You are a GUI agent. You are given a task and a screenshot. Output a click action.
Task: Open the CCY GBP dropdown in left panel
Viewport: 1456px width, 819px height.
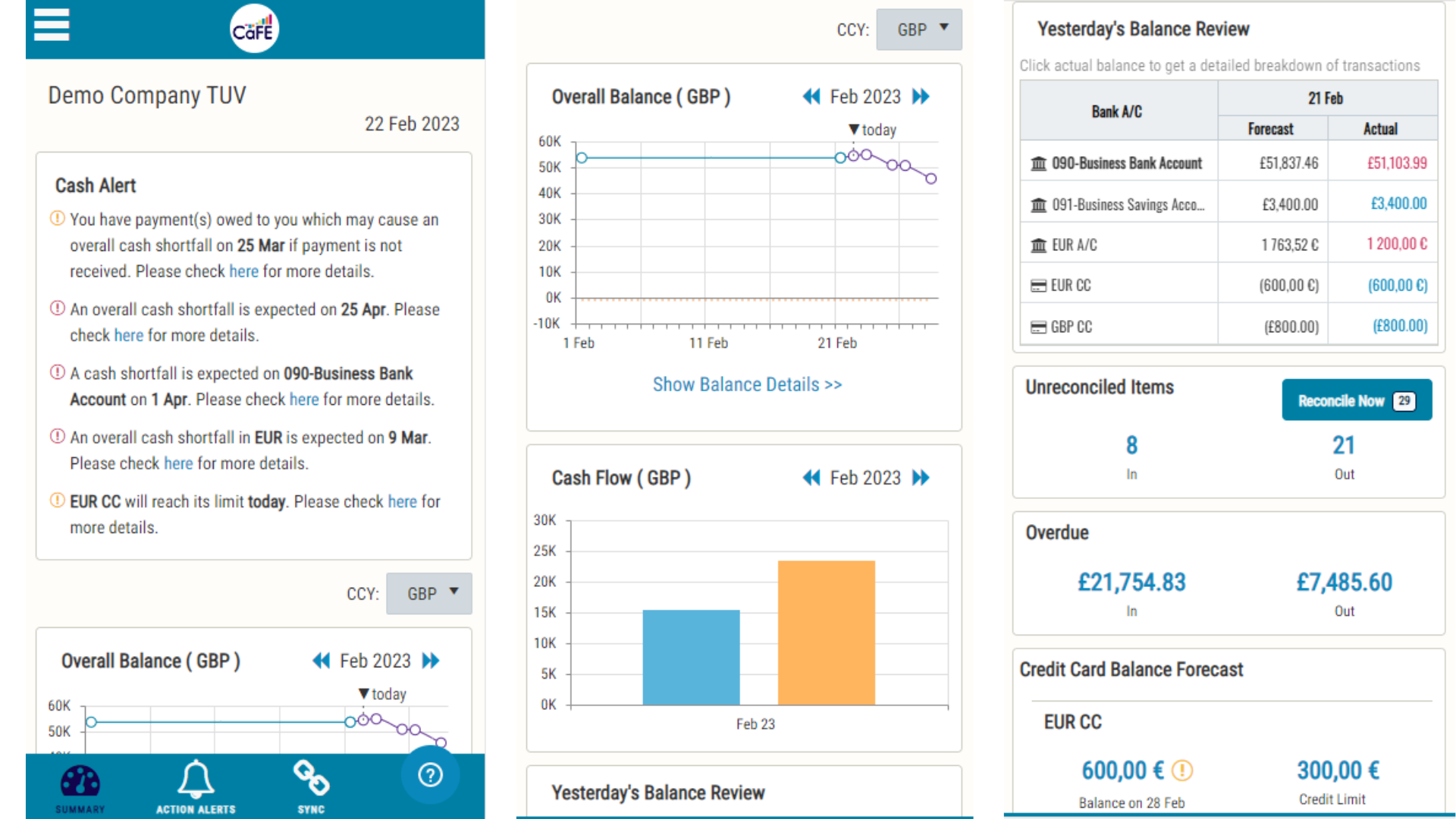point(429,594)
